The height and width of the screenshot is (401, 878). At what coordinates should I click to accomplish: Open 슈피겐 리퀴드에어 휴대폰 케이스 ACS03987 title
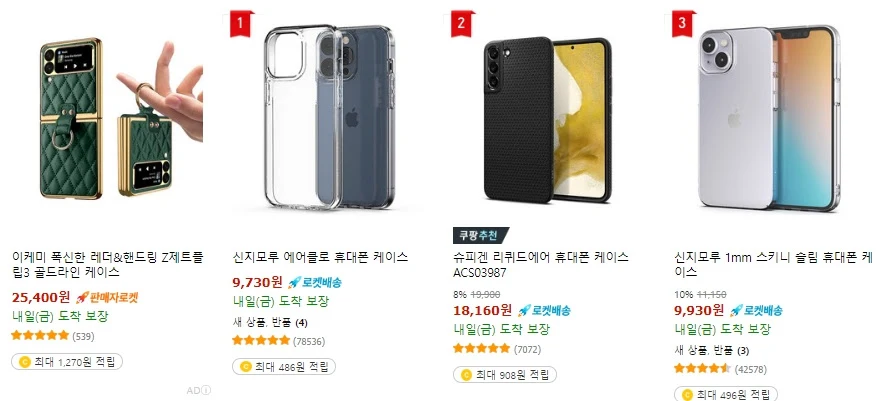(540, 264)
